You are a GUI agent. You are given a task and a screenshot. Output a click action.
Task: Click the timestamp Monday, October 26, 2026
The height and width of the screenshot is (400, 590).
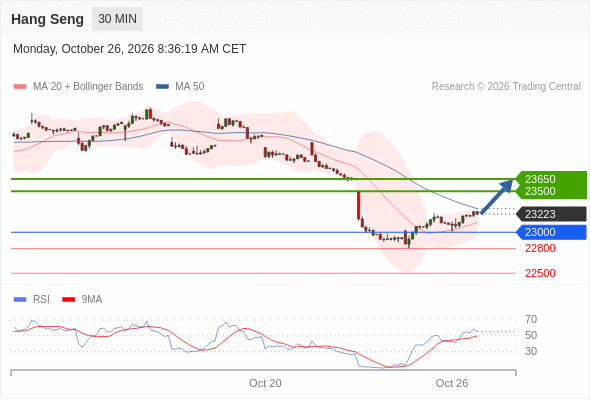[84, 49]
